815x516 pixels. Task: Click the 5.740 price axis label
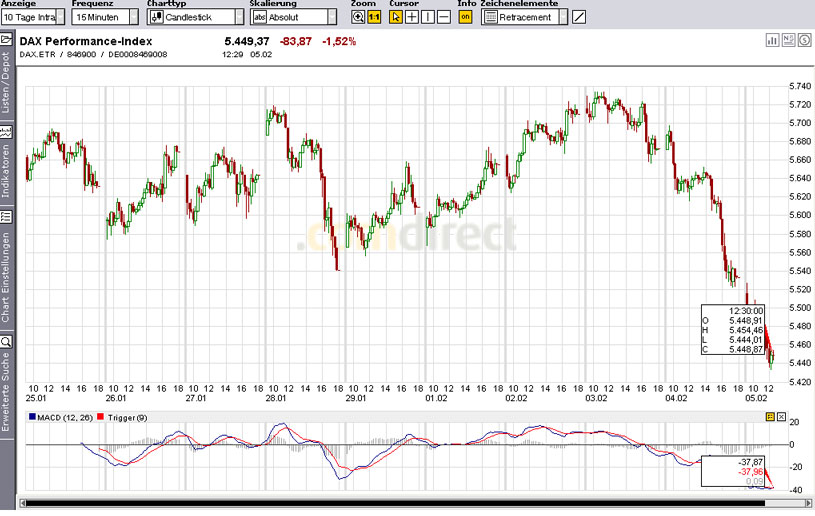click(x=800, y=86)
